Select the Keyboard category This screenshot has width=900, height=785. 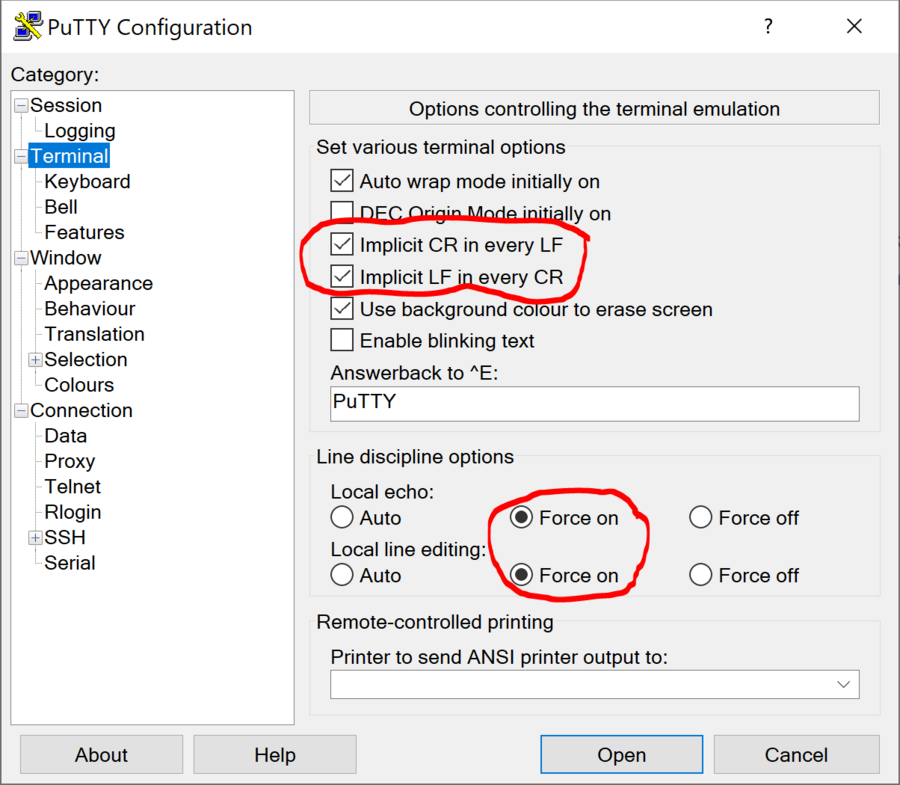tap(86, 181)
